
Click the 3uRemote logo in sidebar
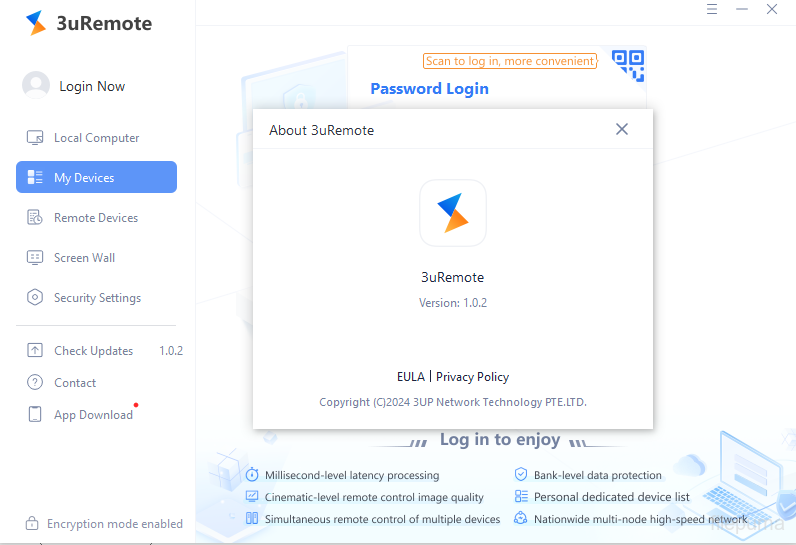(x=36, y=23)
